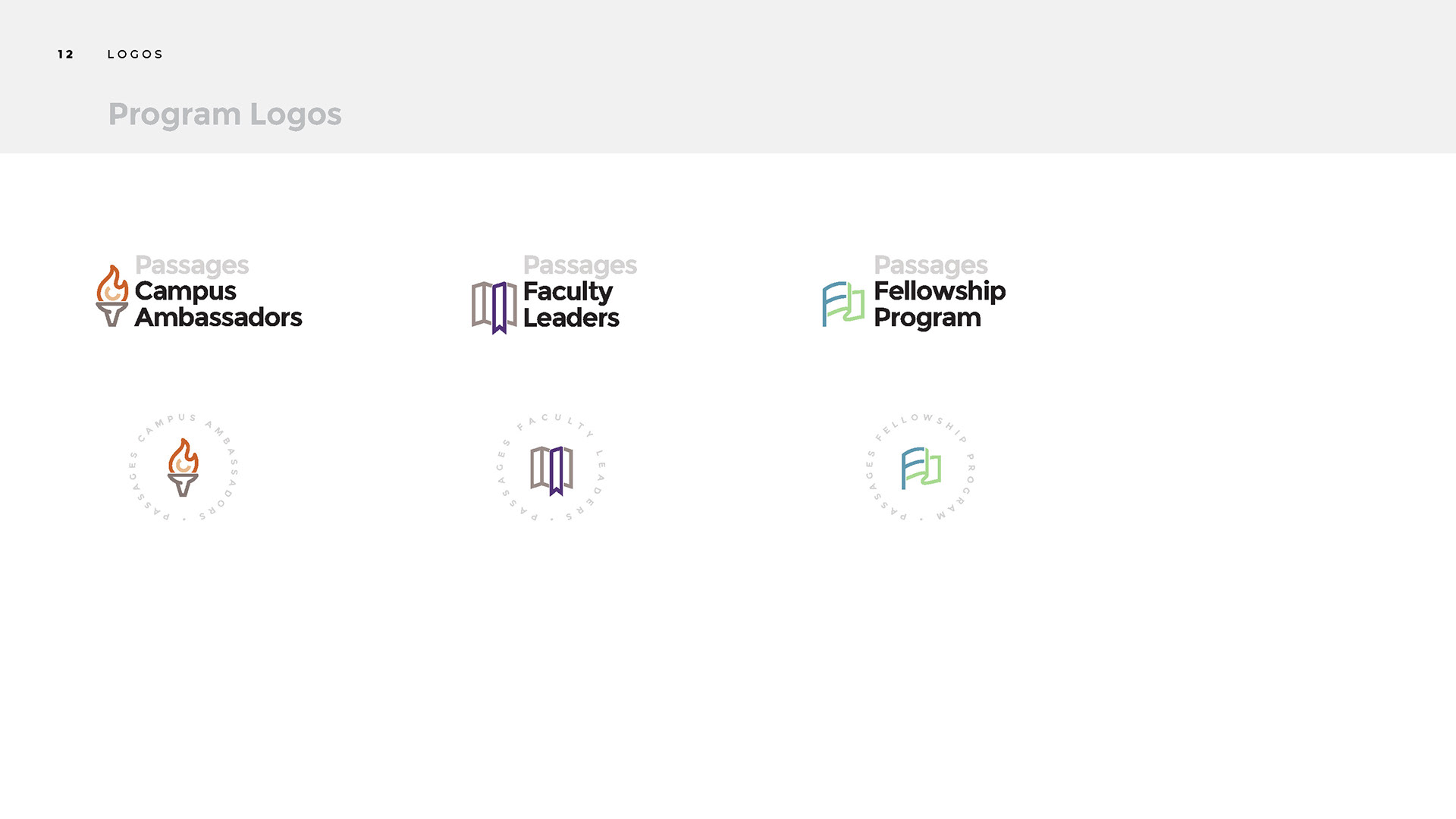Click the purple bookmark ribbon in the Faculty Leaders logo

[x=499, y=309]
